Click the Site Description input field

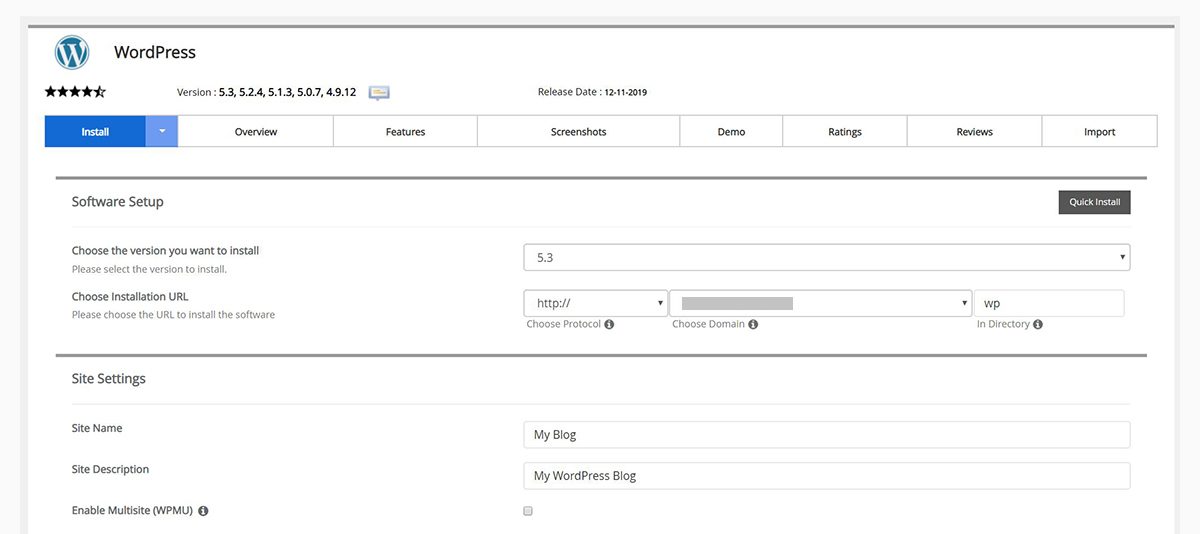tap(827, 475)
